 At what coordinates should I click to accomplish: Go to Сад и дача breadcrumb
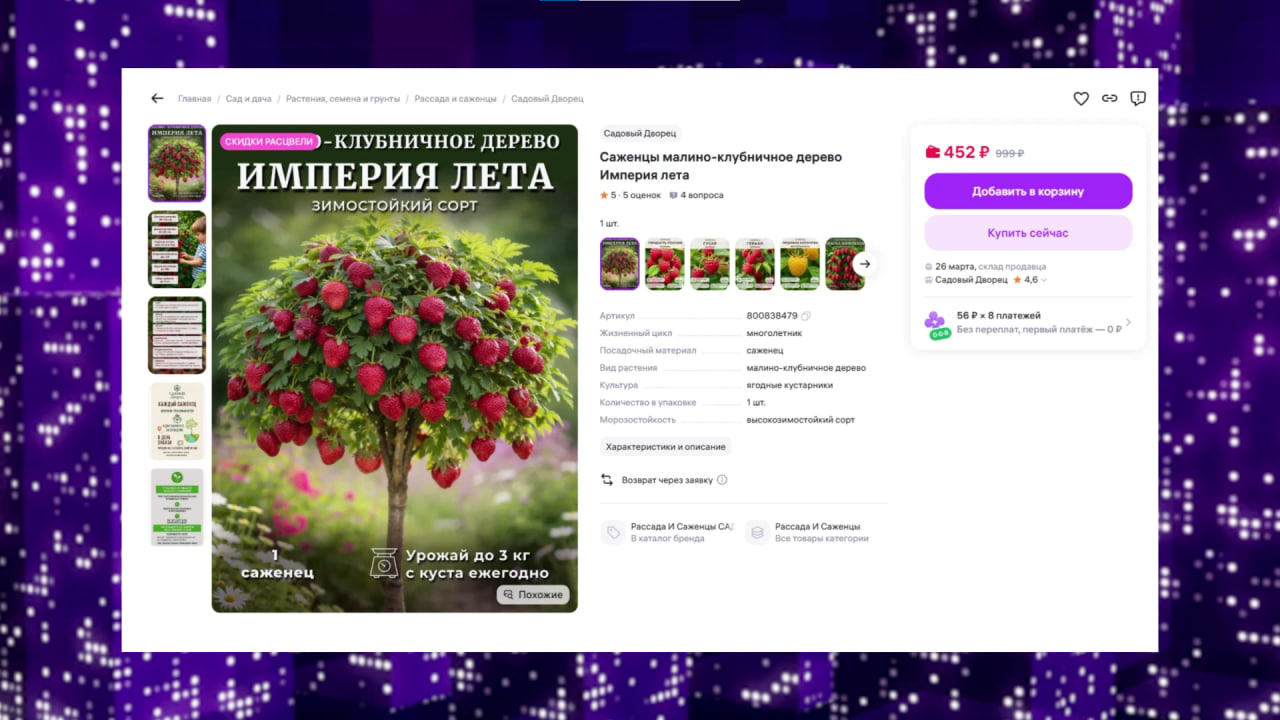[248, 99]
